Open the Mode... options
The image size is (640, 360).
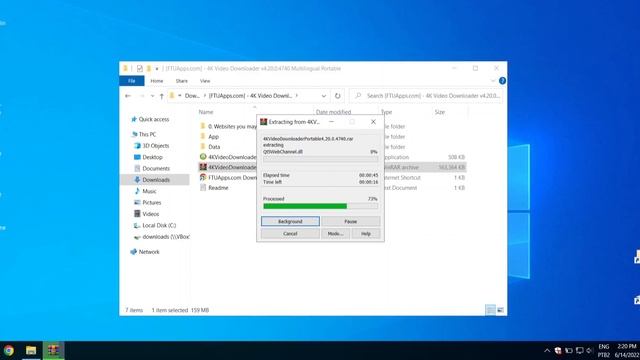click(x=336, y=233)
